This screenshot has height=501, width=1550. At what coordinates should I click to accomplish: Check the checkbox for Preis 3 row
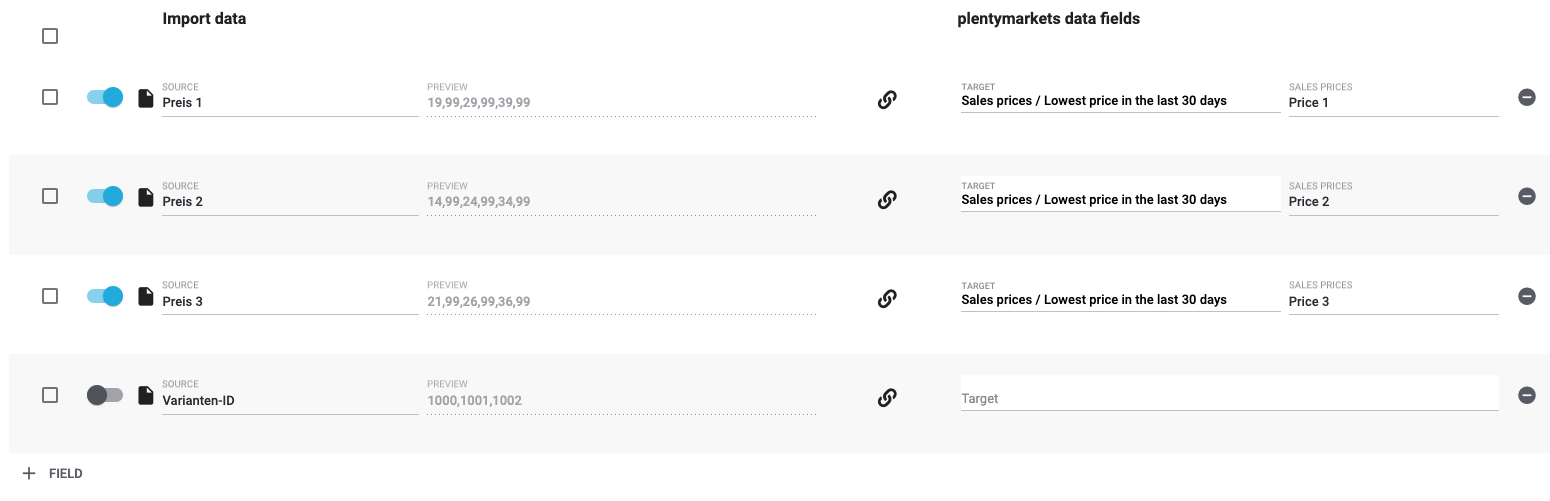[x=50, y=296]
